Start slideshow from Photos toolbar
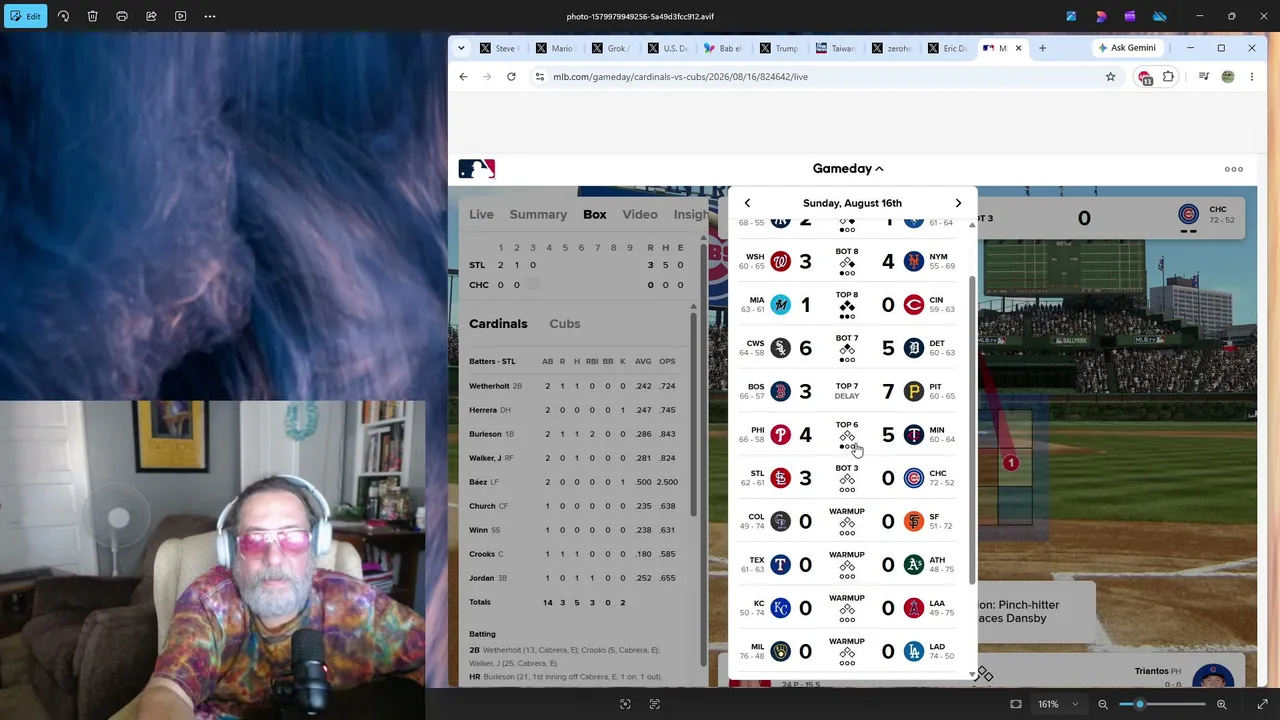1280x720 pixels. coord(180,16)
